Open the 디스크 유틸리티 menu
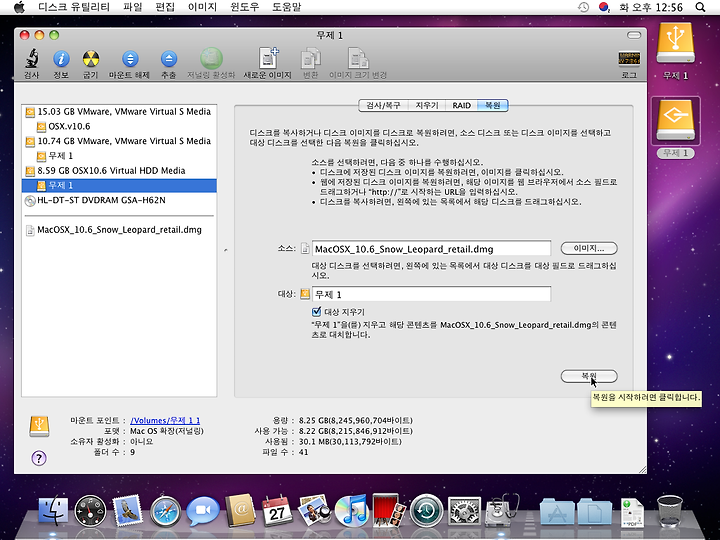 pyautogui.click(x=74, y=7)
